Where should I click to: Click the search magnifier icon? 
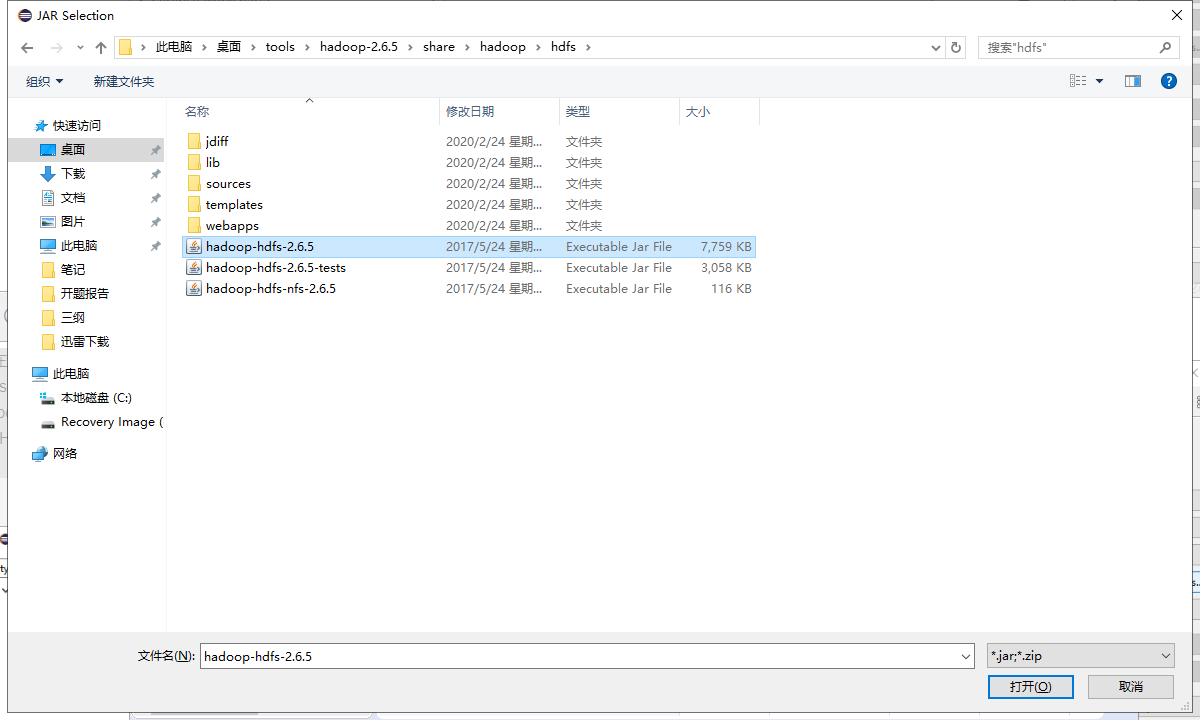point(1165,47)
